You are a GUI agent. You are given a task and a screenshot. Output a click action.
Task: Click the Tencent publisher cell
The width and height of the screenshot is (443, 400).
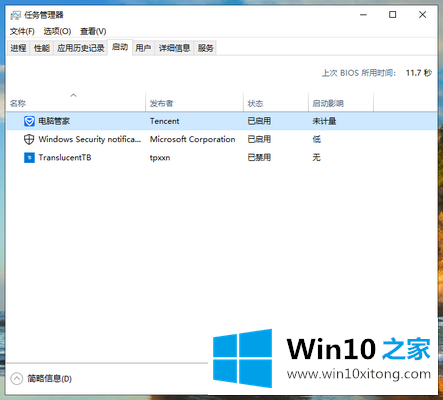(164, 121)
